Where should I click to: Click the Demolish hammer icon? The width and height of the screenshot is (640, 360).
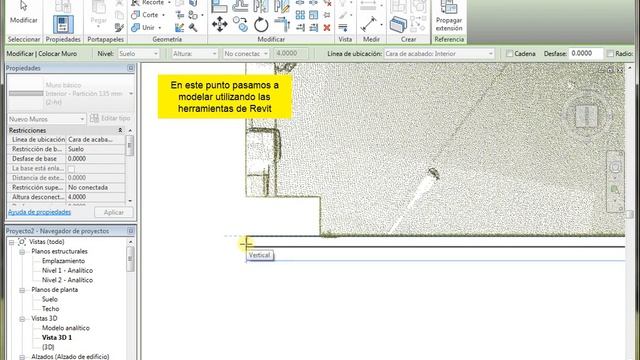tap(193, 27)
